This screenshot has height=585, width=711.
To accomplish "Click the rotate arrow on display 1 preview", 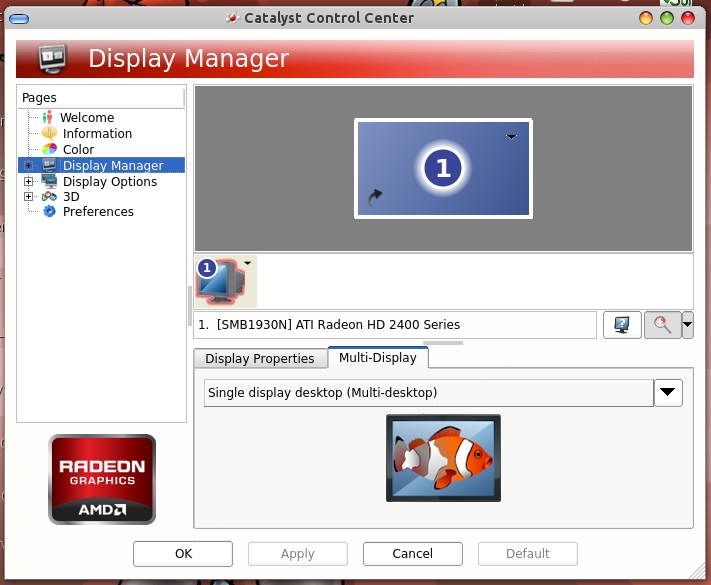I will [375, 198].
